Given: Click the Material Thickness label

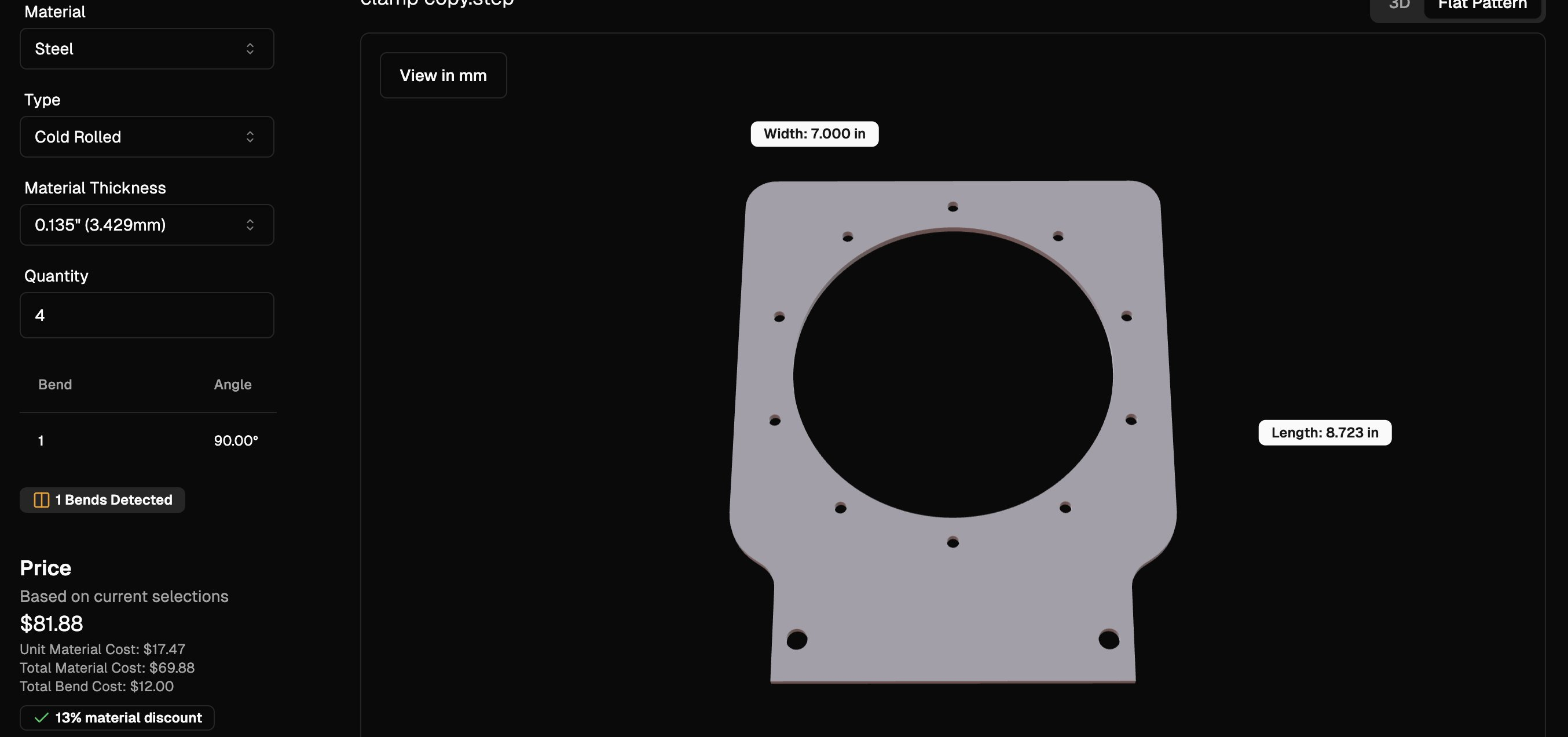Looking at the screenshot, I should (x=95, y=188).
